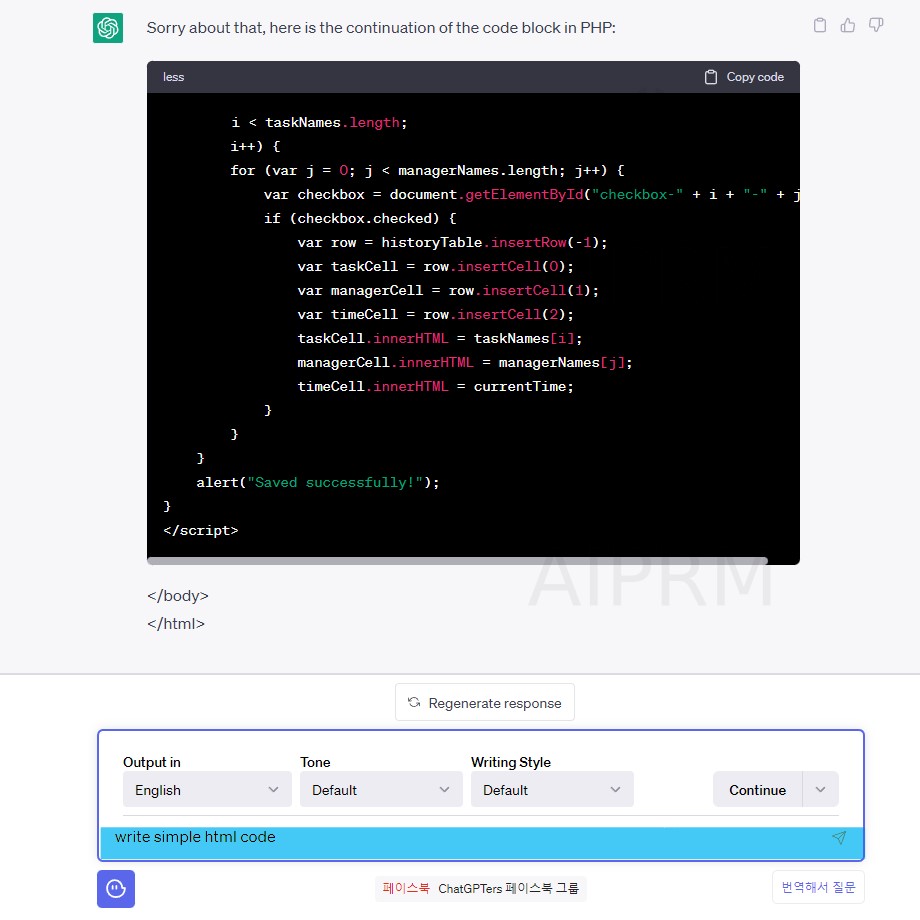Click the 'Writing Style' label
Viewport: 920px width, 920px height.
tap(511, 762)
